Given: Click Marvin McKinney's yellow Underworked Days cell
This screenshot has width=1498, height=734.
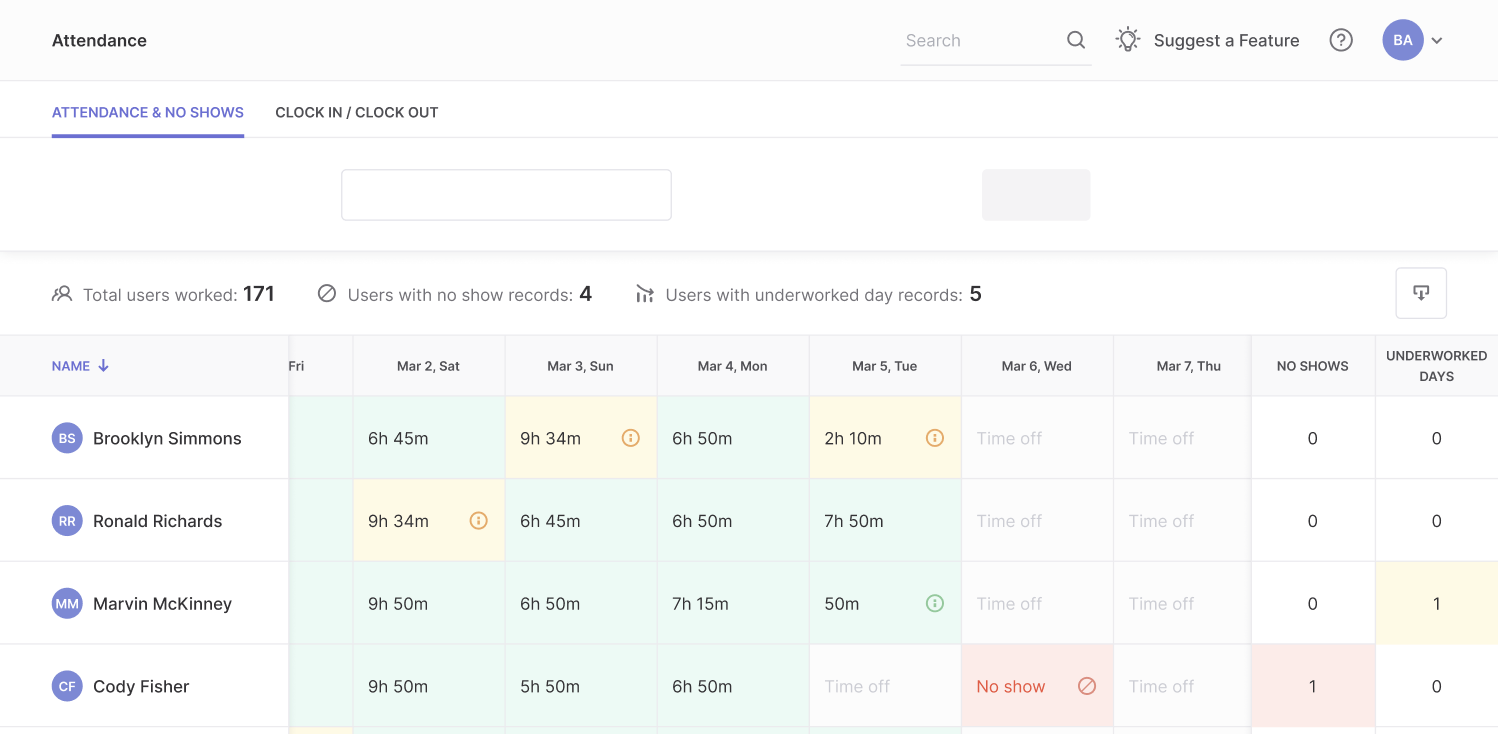Looking at the screenshot, I should (1436, 603).
